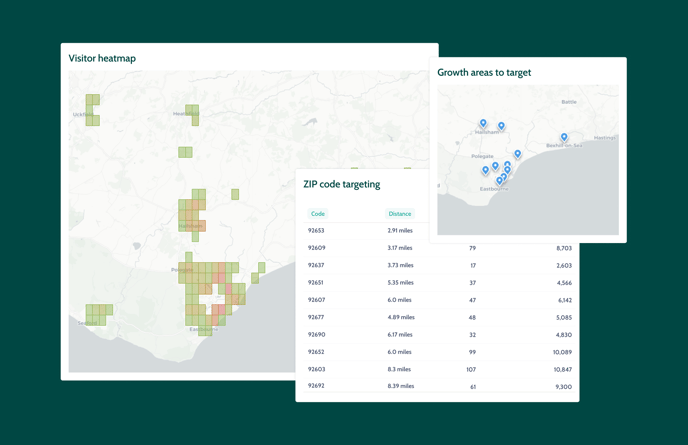
Task: Click the Hastings label on the growth map
Action: [605, 138]
